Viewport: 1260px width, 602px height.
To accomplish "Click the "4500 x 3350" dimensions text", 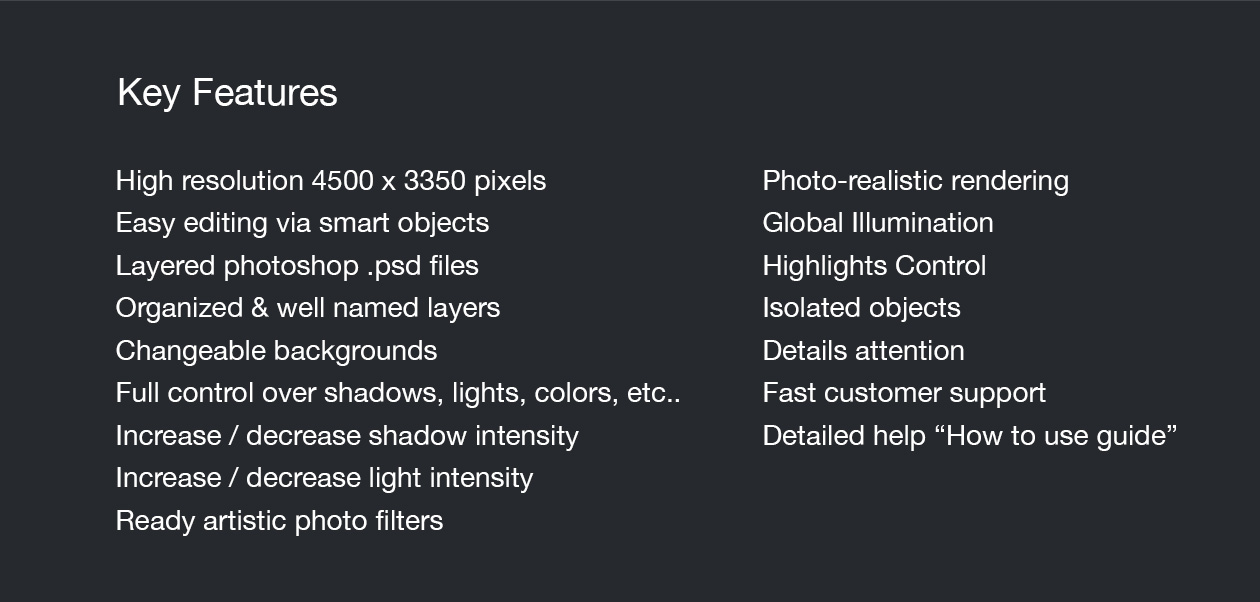I will tap(388, 181).
